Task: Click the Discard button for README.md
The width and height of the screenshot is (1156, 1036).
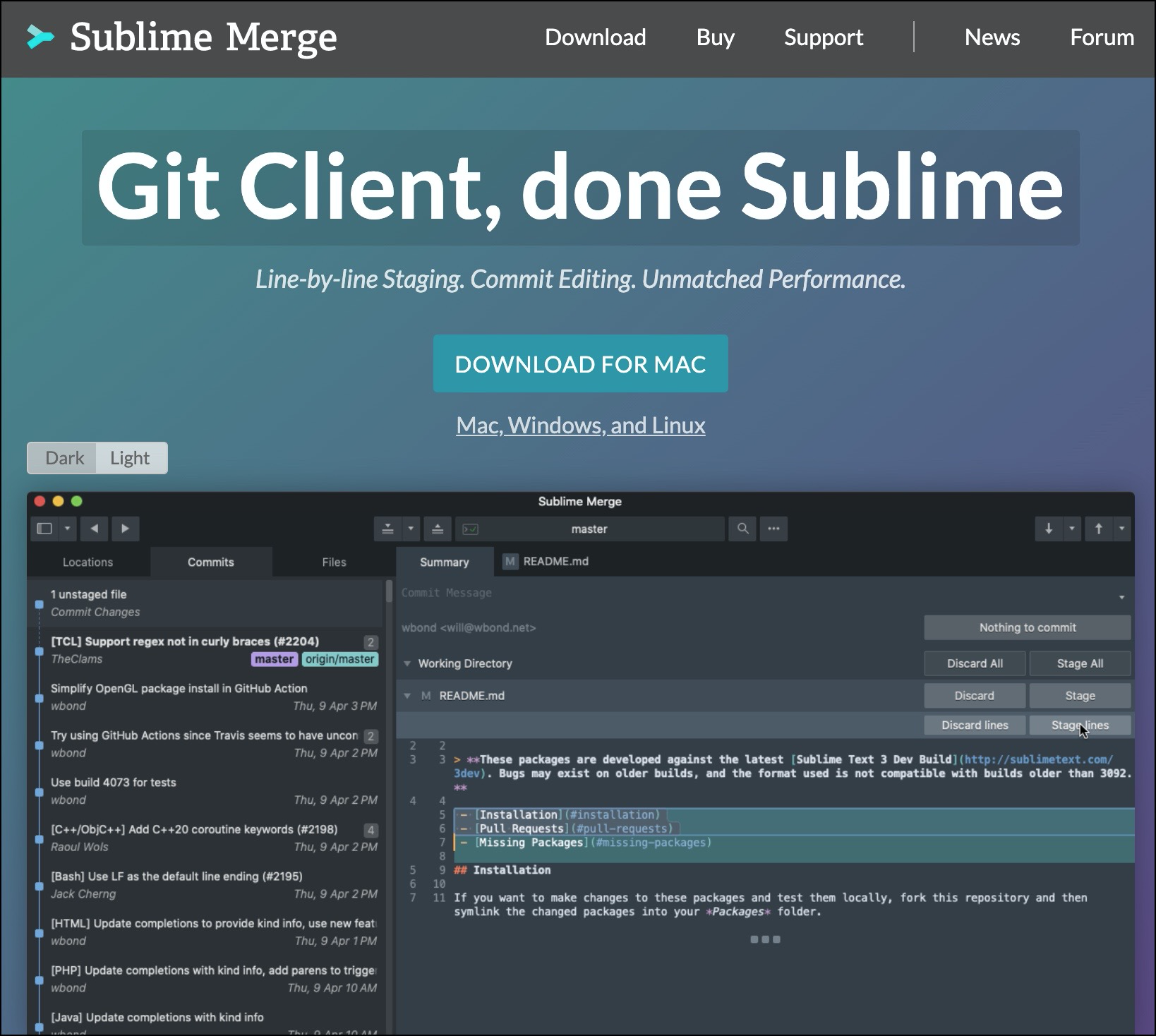Action: click(975, 696)
